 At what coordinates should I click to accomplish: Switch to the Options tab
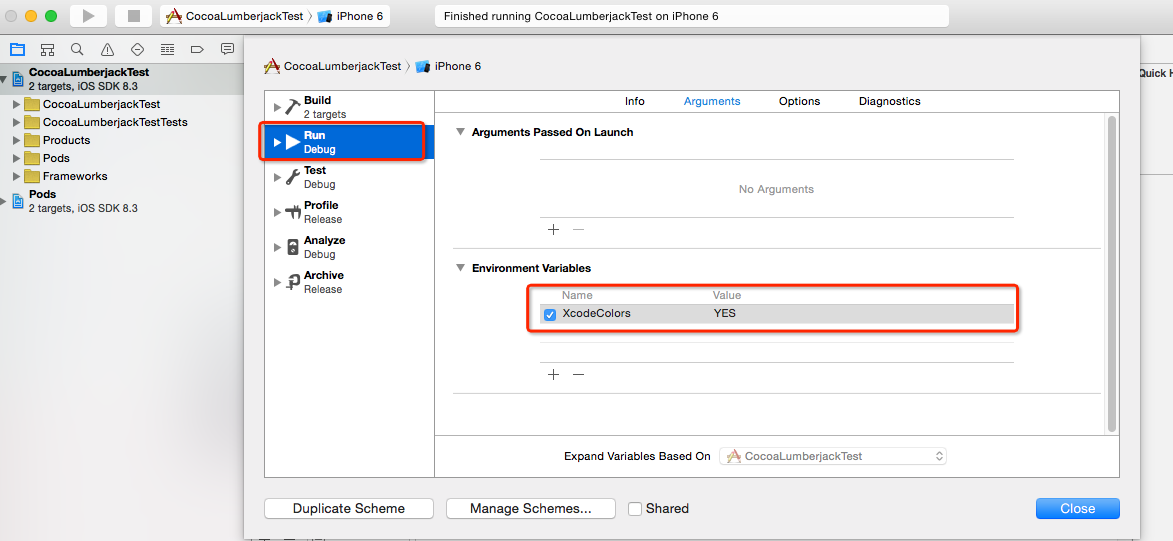(799, 101)
